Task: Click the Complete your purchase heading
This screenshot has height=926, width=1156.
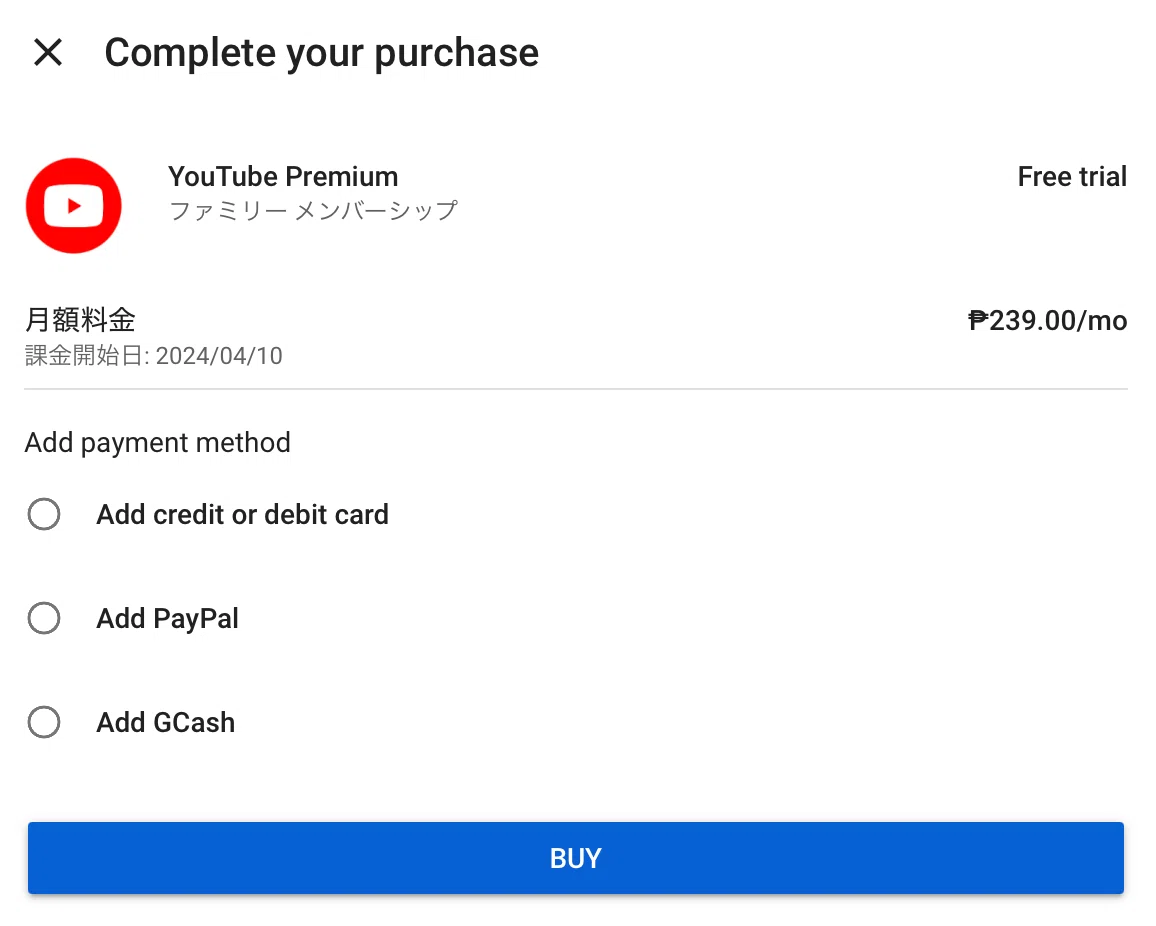Action: point(321,53)
